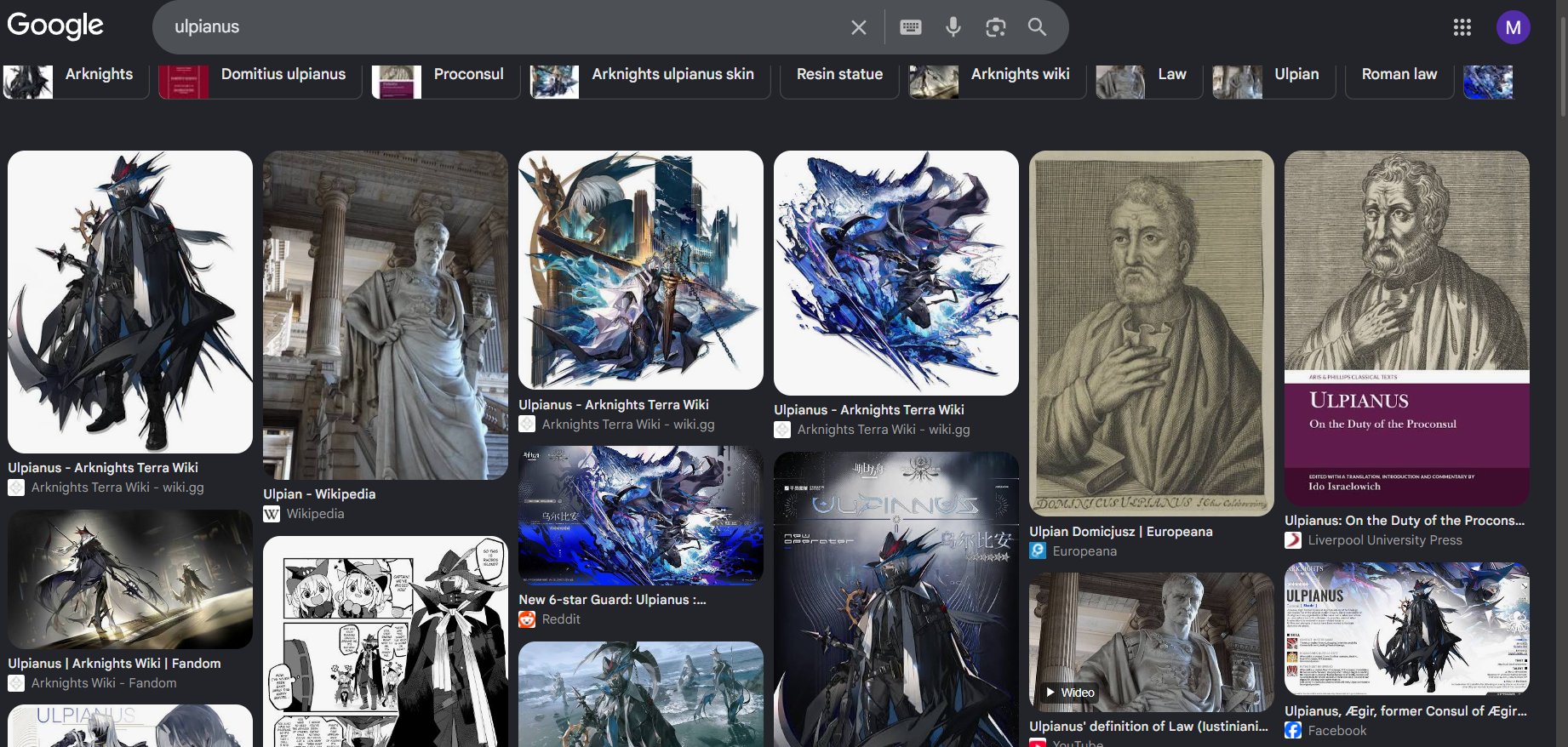Image resolution: width=1568 pixels, height=747 pixels.
Task: Clear the search box with the X icon
Action: click(859, 27)
